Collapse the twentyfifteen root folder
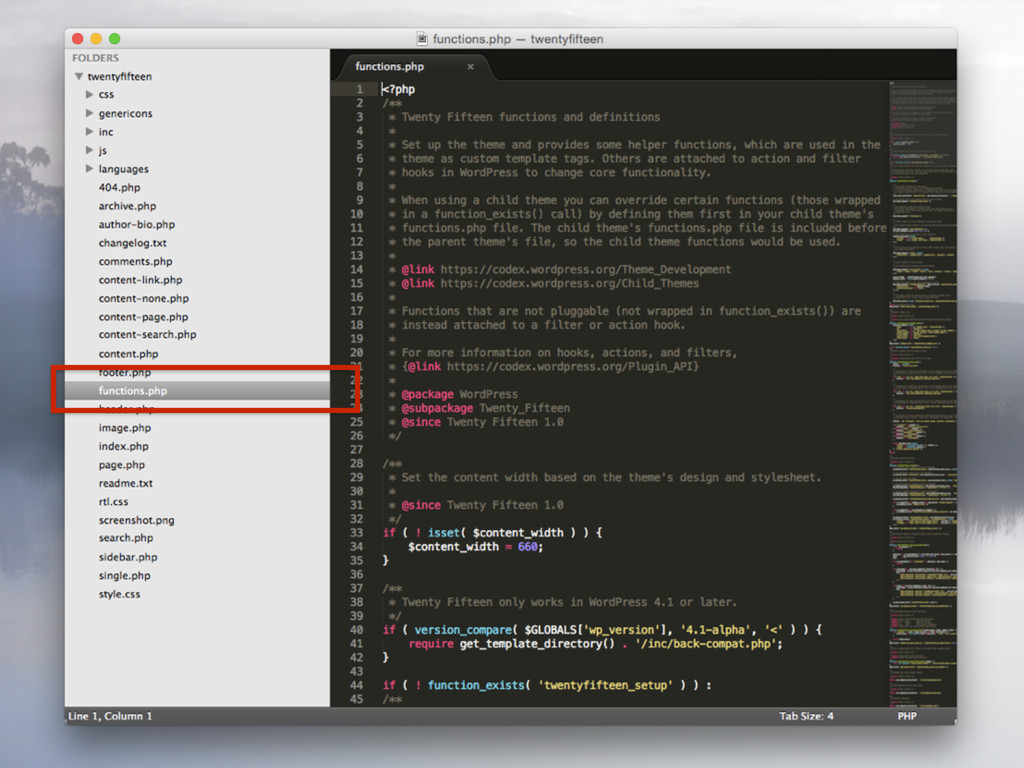Viewport: 1024px width, 768px height. (79, 77)
